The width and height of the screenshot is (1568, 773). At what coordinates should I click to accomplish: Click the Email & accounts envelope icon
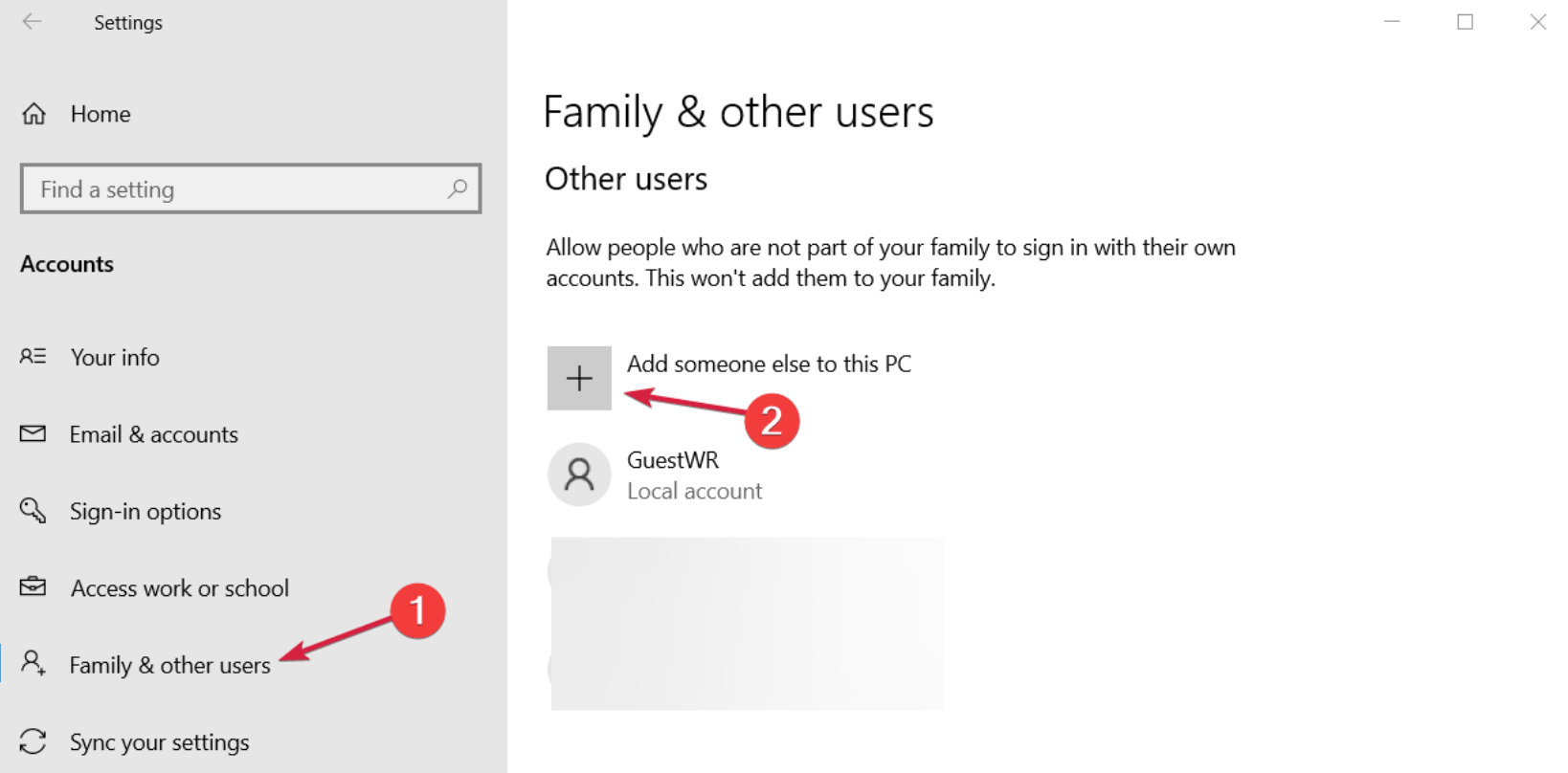tap(34, 433)
